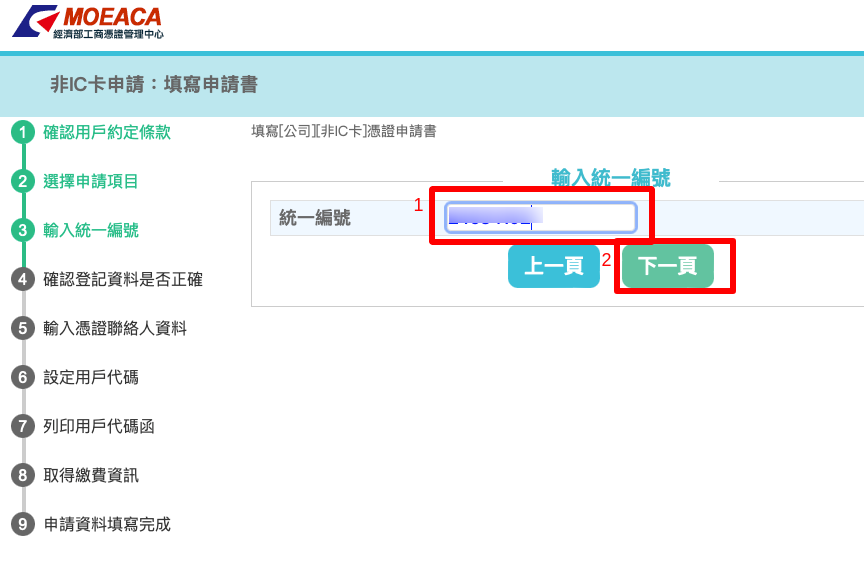The image size is (864, 567).
Task: Select step 6 number circle
Action: click(23, 377)
